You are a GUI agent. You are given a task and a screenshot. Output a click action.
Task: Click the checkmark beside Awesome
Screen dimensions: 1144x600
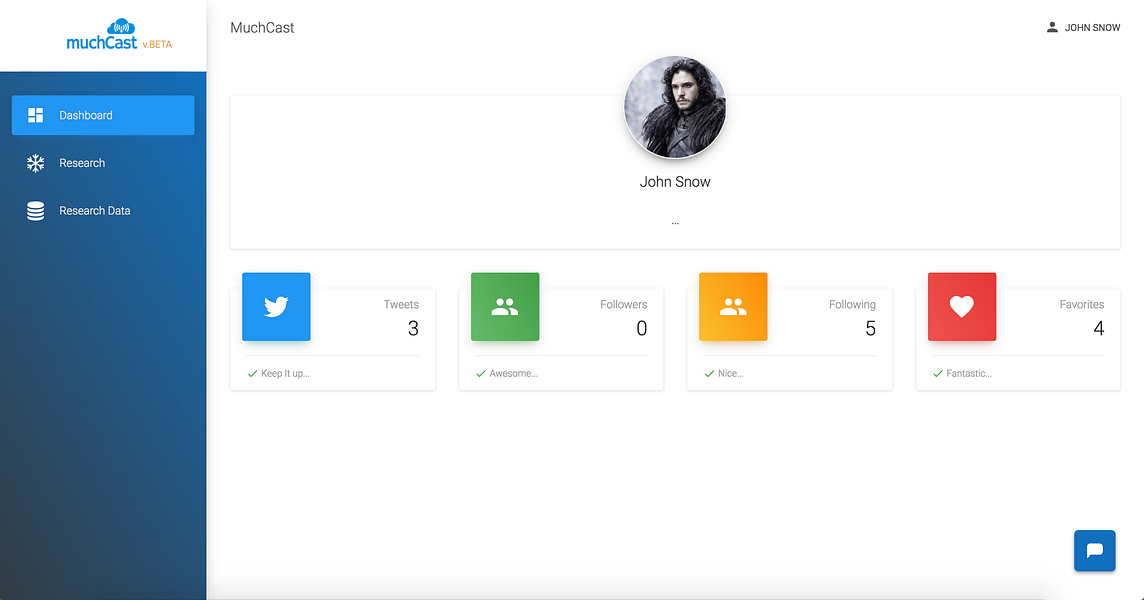pos(481,374)
